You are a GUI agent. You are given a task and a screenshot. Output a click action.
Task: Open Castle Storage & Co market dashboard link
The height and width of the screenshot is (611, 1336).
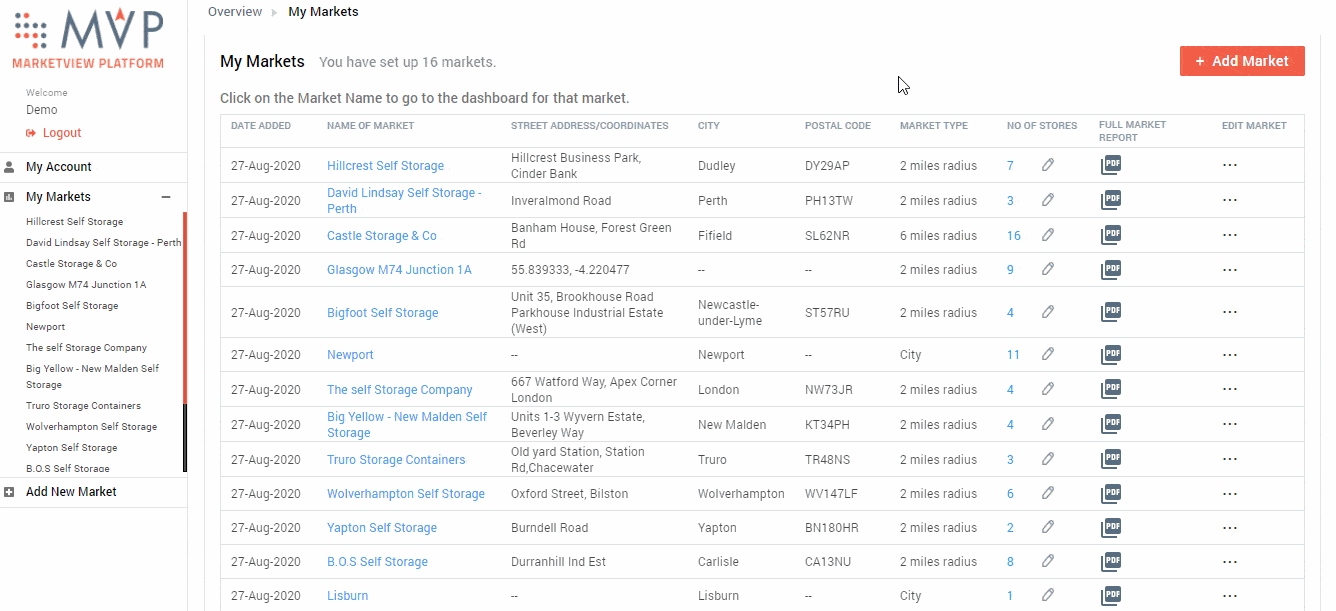click(x=382, y=236)
